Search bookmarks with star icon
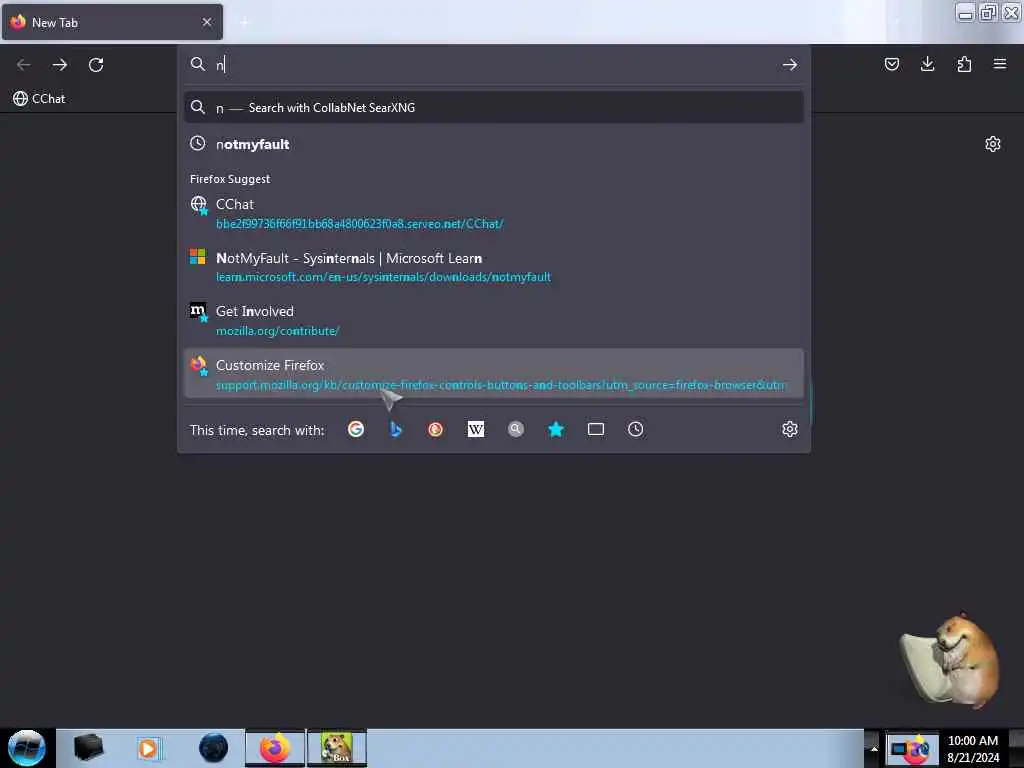Screen dimensions: 1024x768 tap(556, 429)
